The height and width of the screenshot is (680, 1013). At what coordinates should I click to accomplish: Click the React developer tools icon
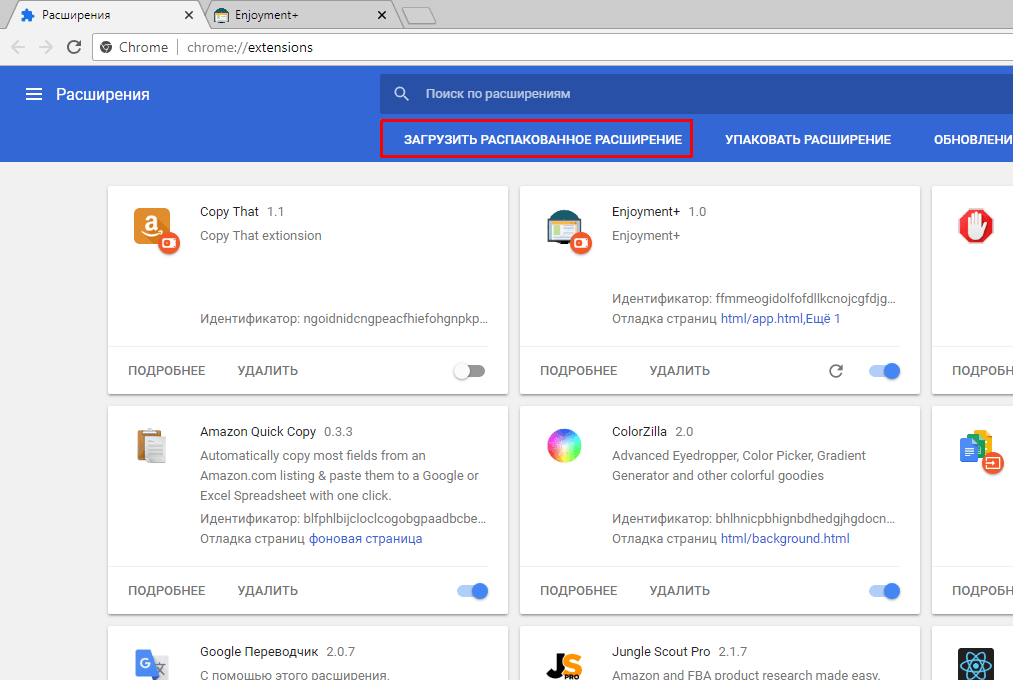click(x=976, y=664)
